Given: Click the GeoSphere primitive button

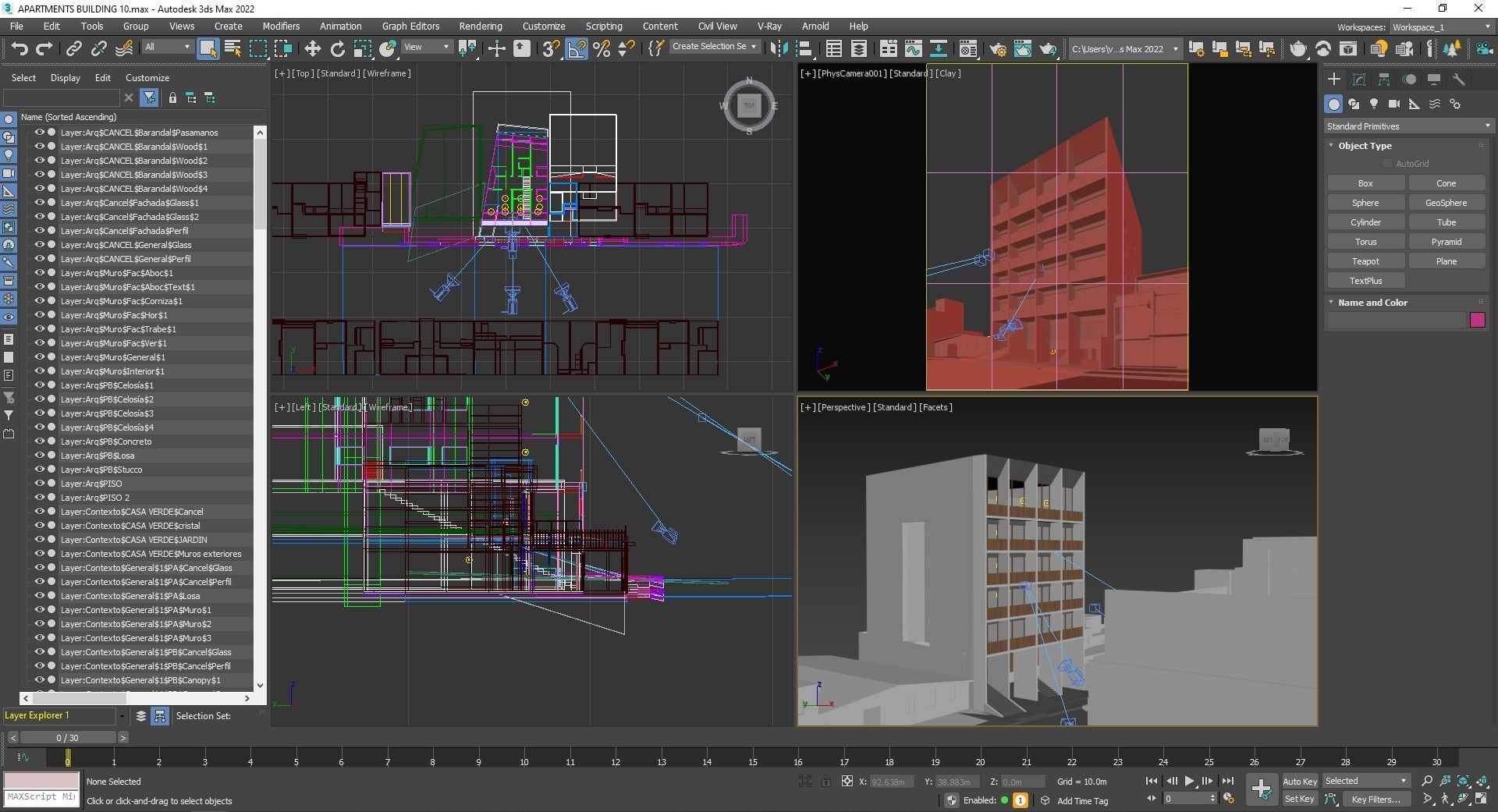Looking at the screenshot, I should click(1446, 203).
